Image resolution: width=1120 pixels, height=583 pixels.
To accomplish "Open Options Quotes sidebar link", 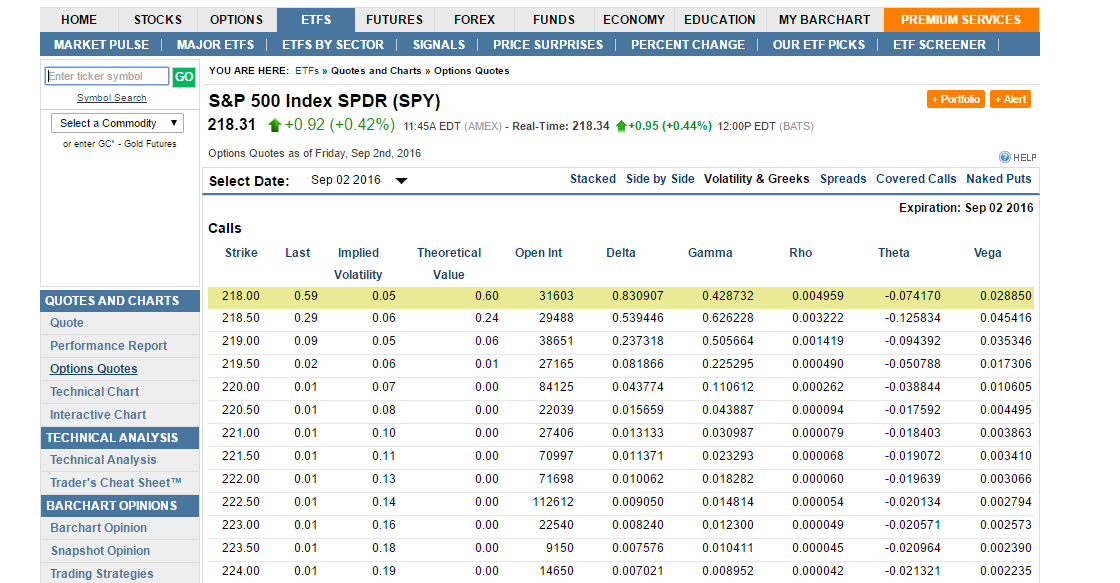I will (x=94, y=369).
